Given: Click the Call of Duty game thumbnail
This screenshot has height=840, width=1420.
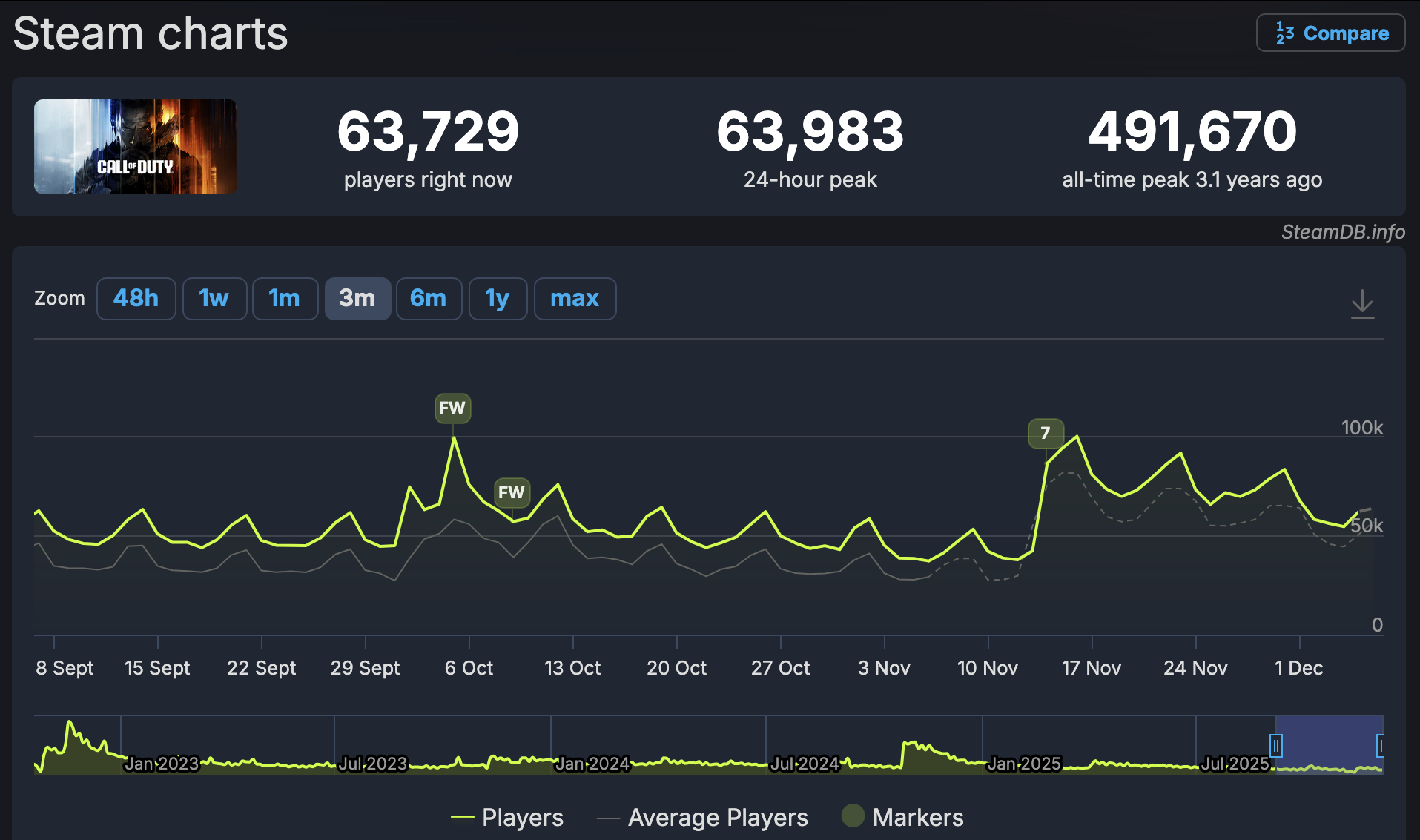Looking at the screenshot, I should [x=136, y=147].
